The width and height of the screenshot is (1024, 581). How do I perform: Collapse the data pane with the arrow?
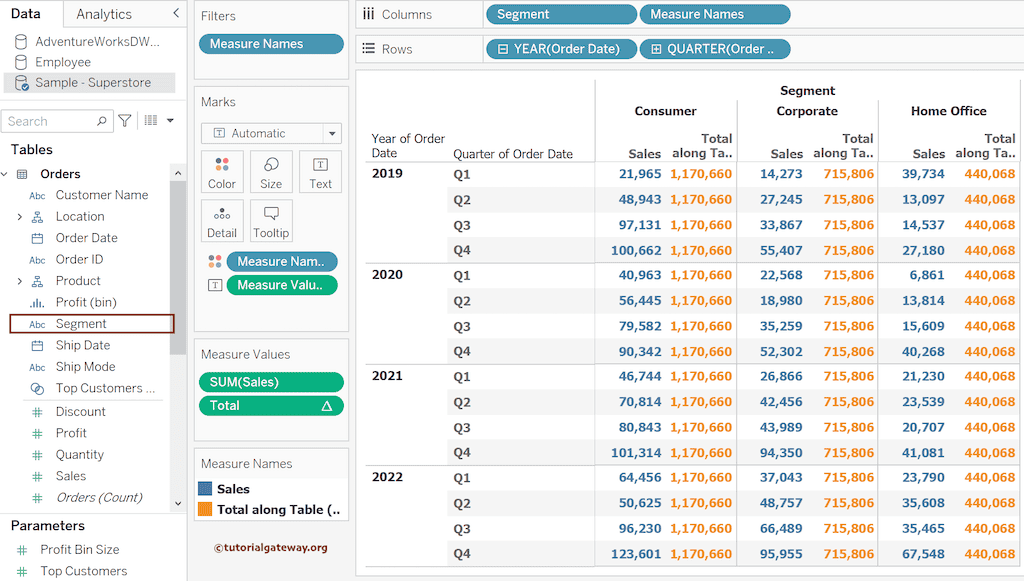pyautogui.click(x=177, y=13)
